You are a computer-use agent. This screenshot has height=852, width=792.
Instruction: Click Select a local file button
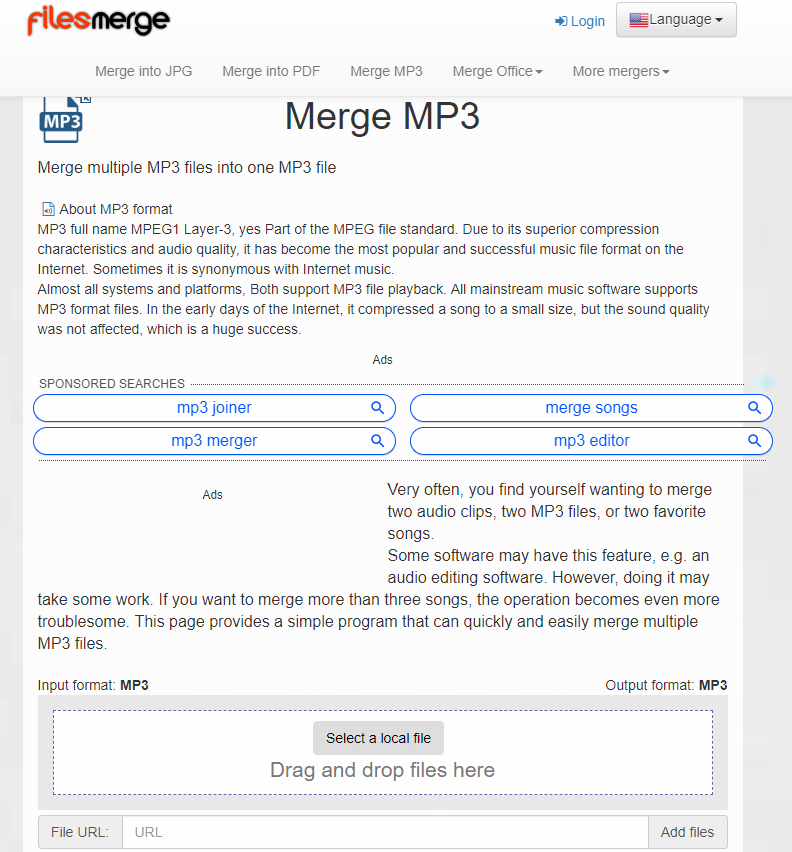(x=378, y=738)
